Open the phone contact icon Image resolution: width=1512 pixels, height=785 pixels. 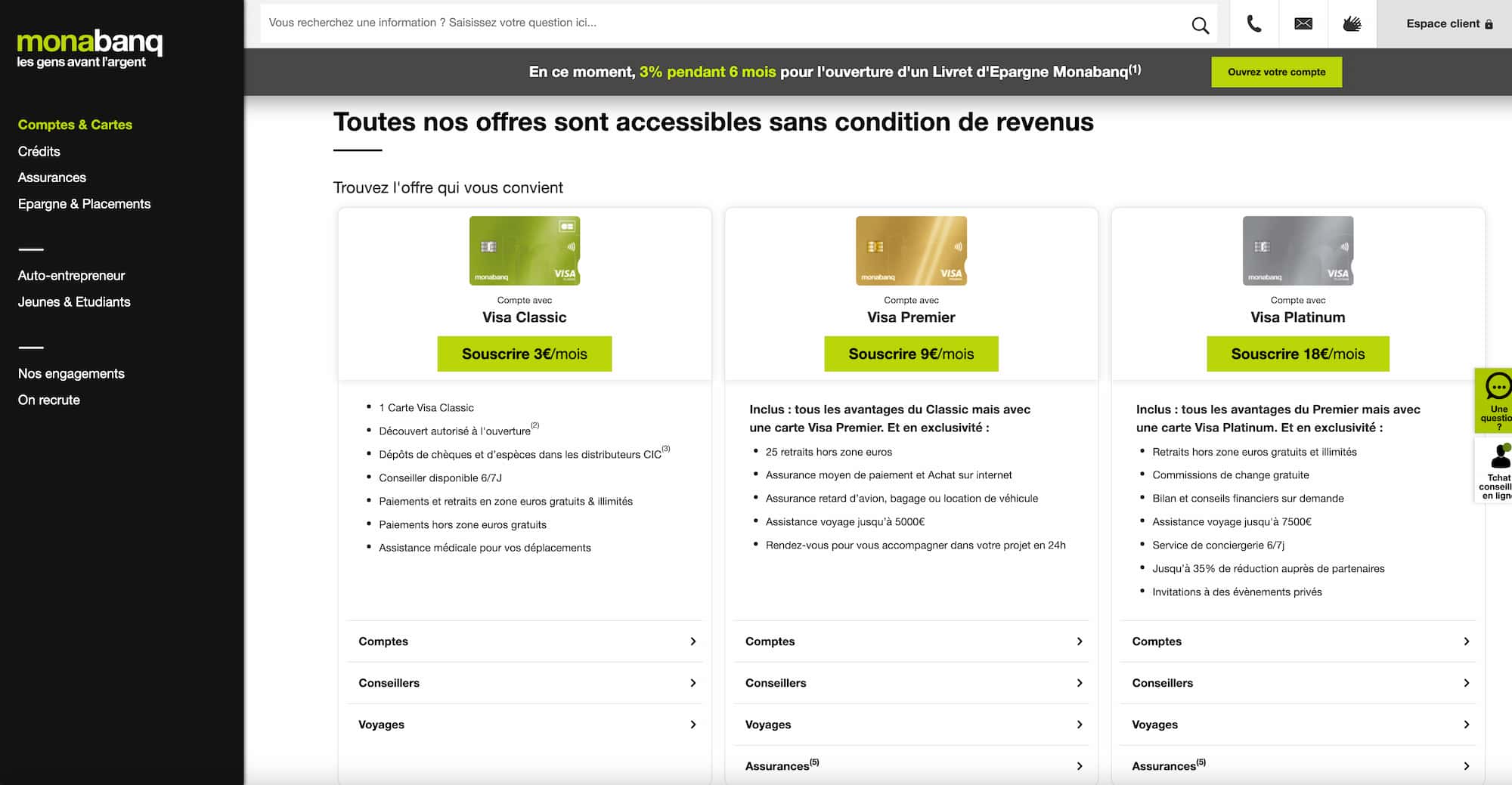(x=1253, y=24)
